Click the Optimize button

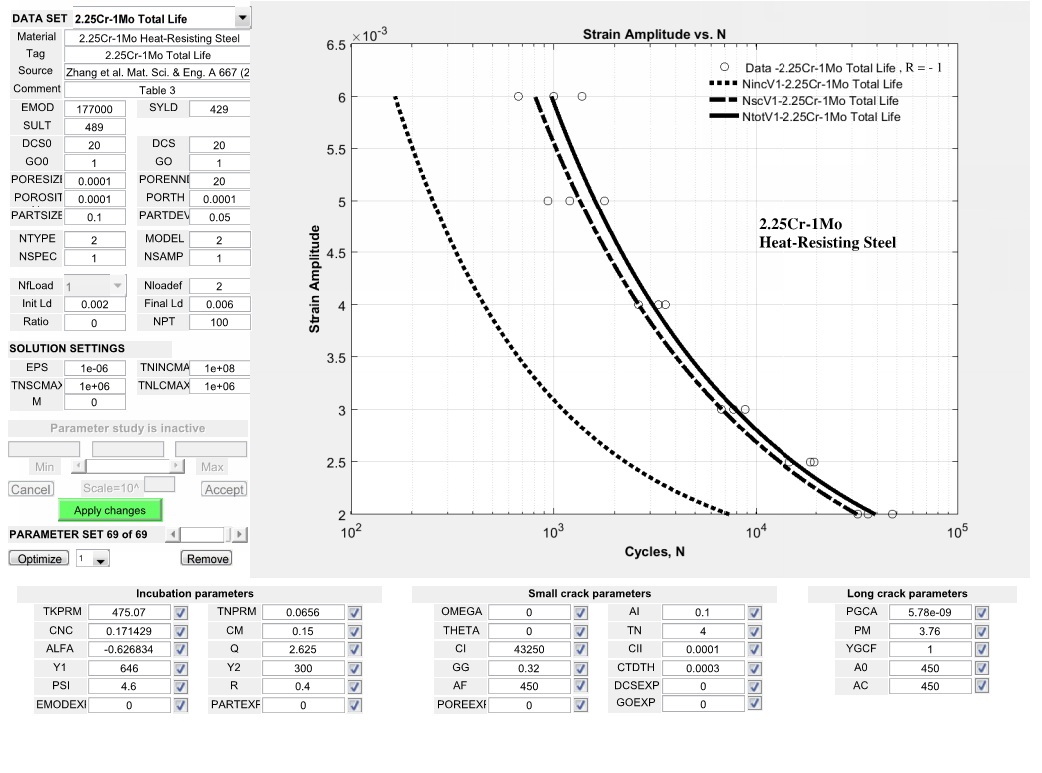point(39,559)
